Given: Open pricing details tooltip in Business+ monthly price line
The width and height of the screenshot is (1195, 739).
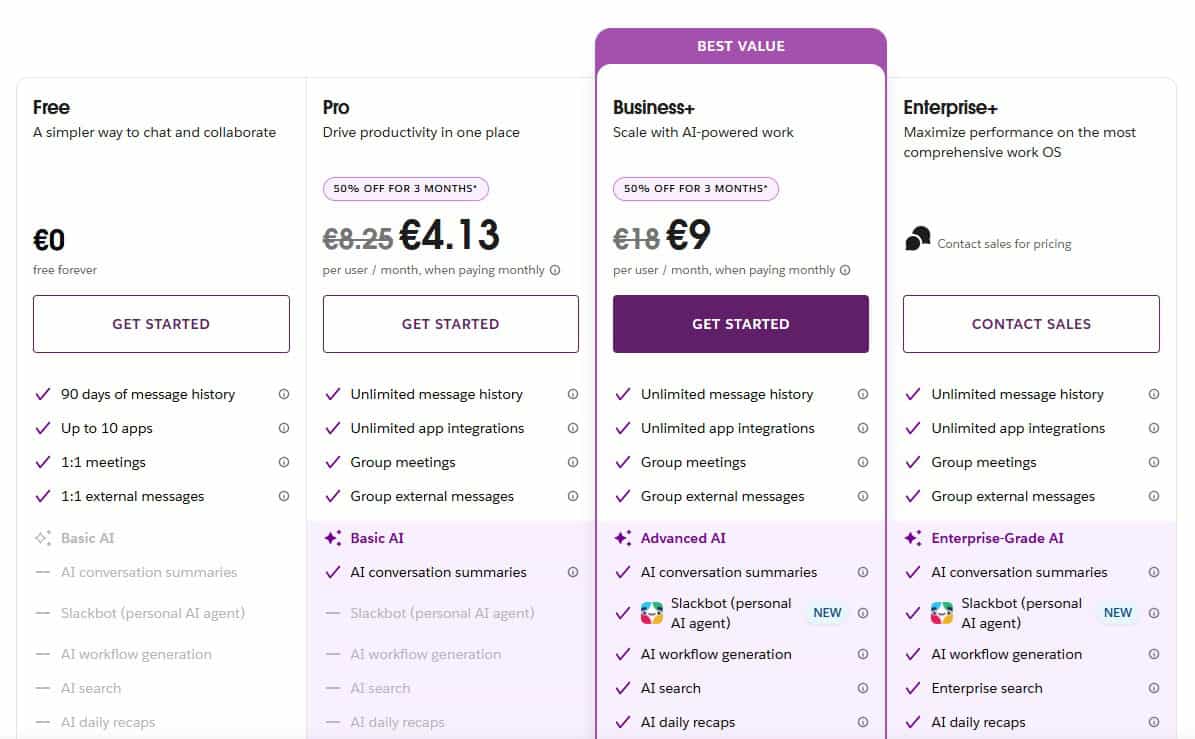Looking at the screenshot, I should [846, 270].
